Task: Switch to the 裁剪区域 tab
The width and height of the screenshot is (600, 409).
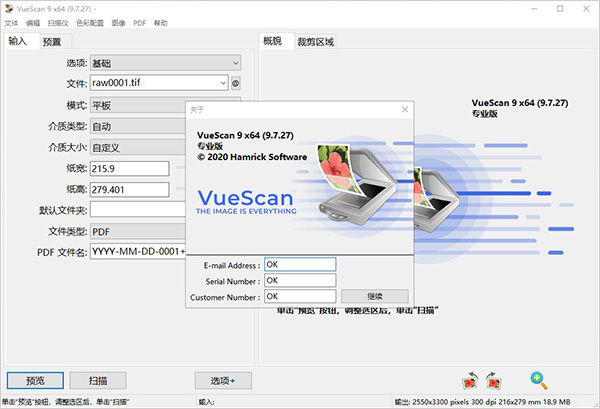Action: (x=316, y=42)
